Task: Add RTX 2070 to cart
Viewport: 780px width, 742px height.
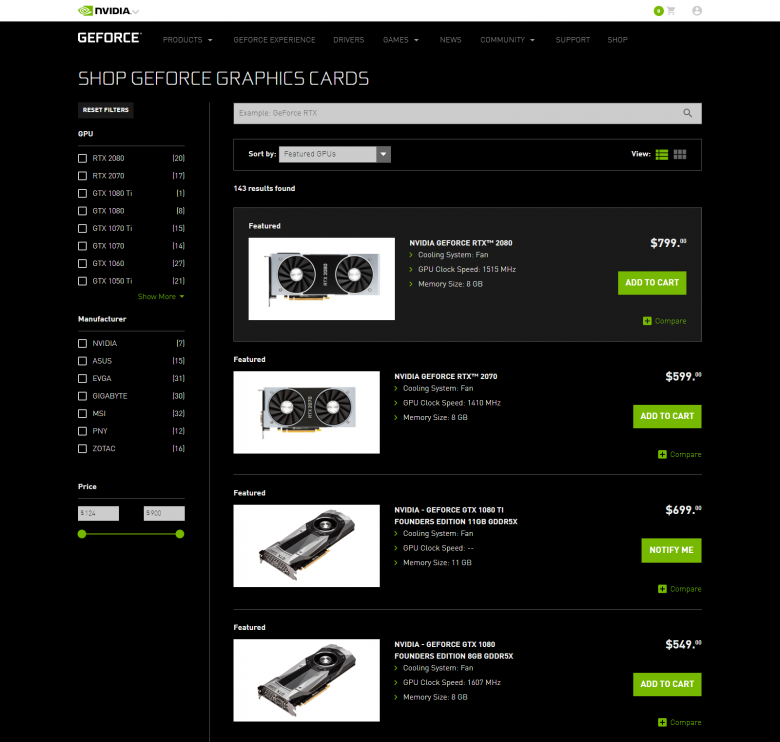Action: (667, 416)
